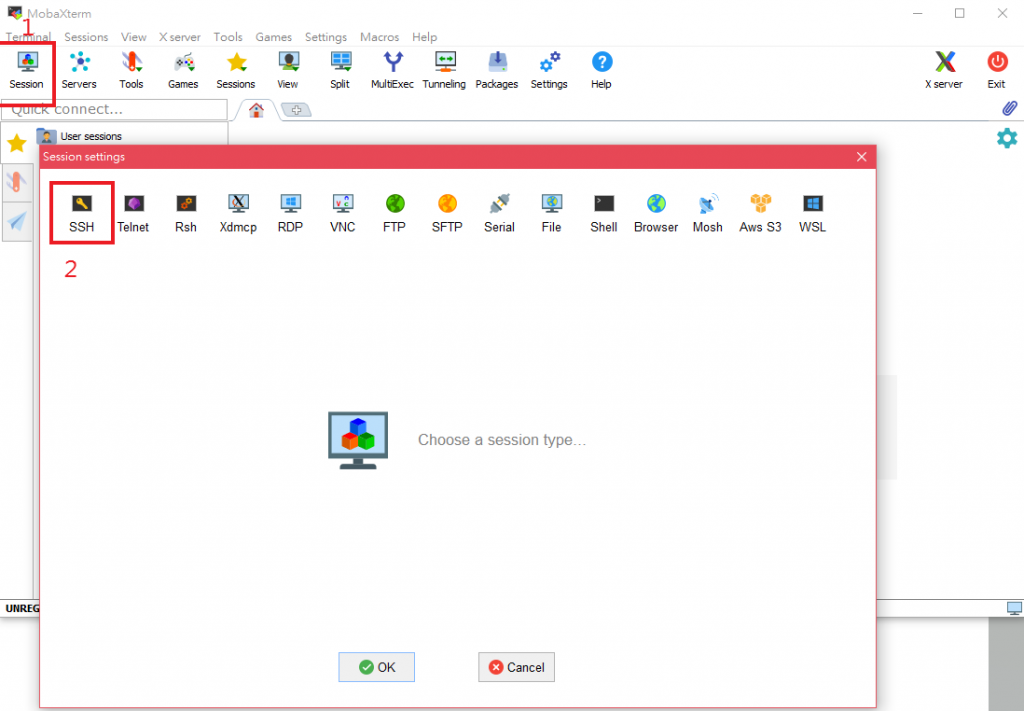Choose the WSL session type

point(813,213)
